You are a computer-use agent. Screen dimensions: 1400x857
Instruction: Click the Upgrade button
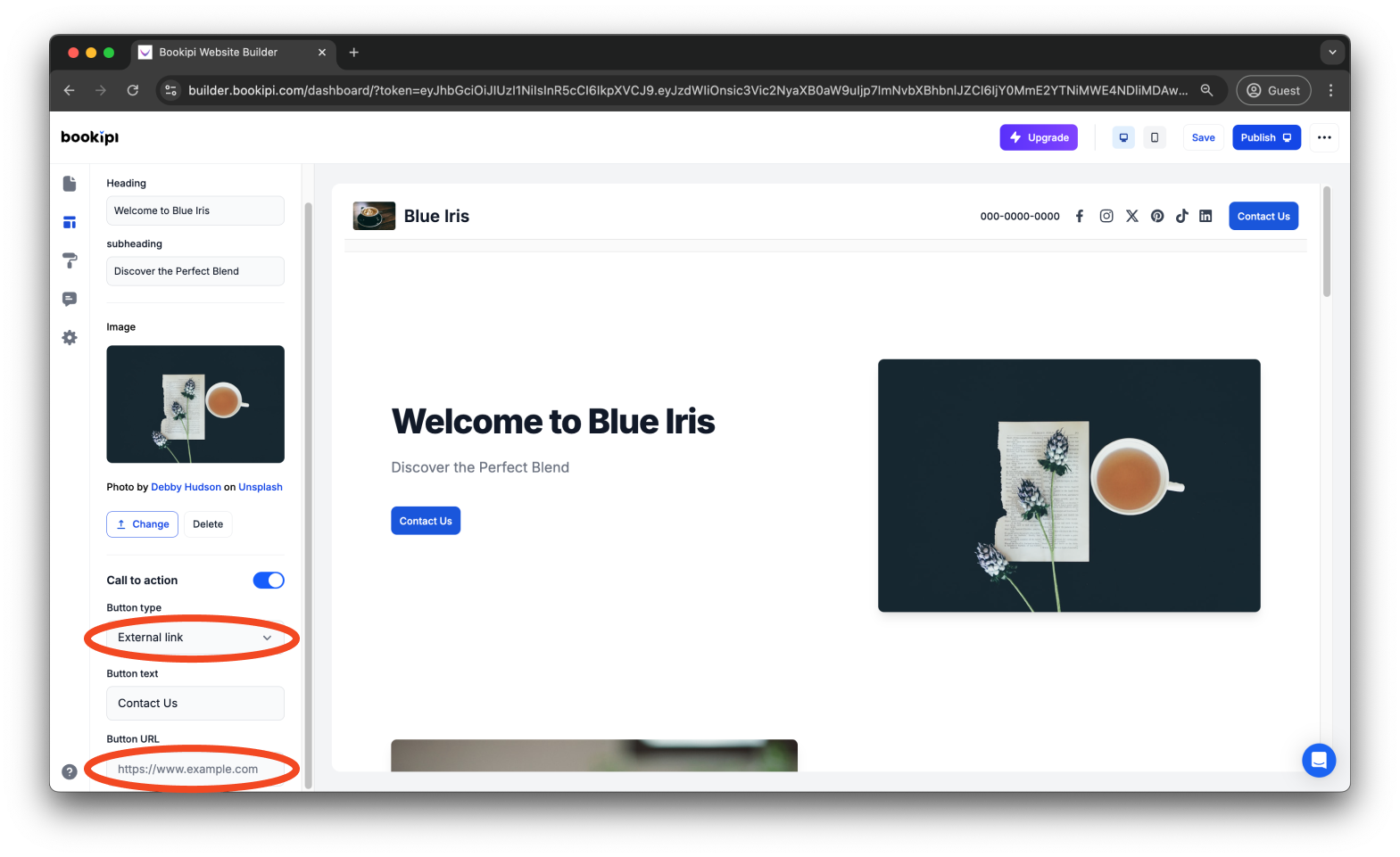pos(1039,137)
